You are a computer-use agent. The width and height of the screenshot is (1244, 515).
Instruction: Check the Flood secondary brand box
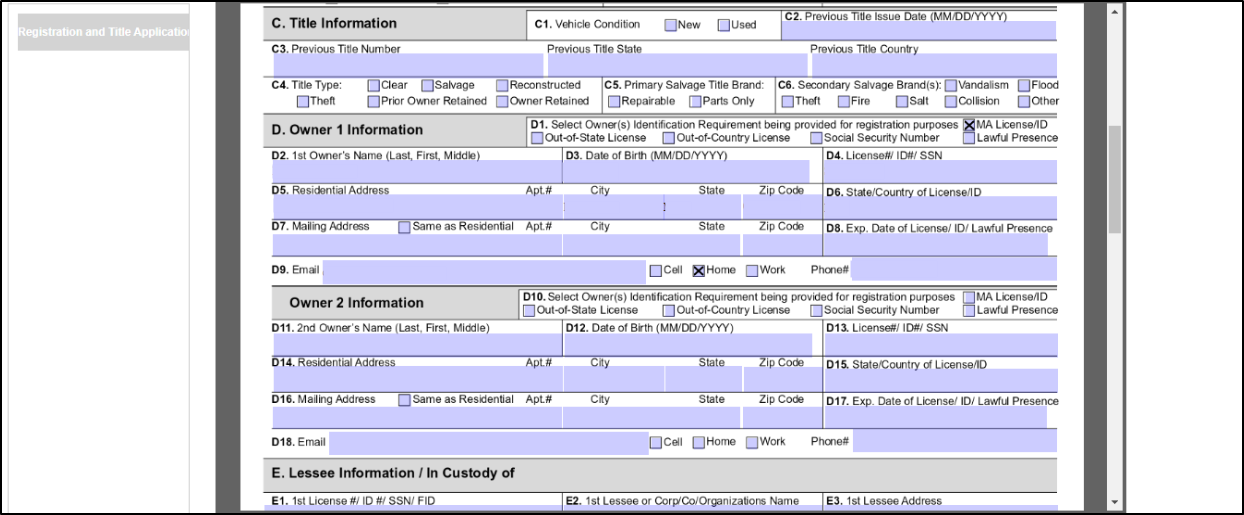pyautogui.click(x=1024, y=86)
